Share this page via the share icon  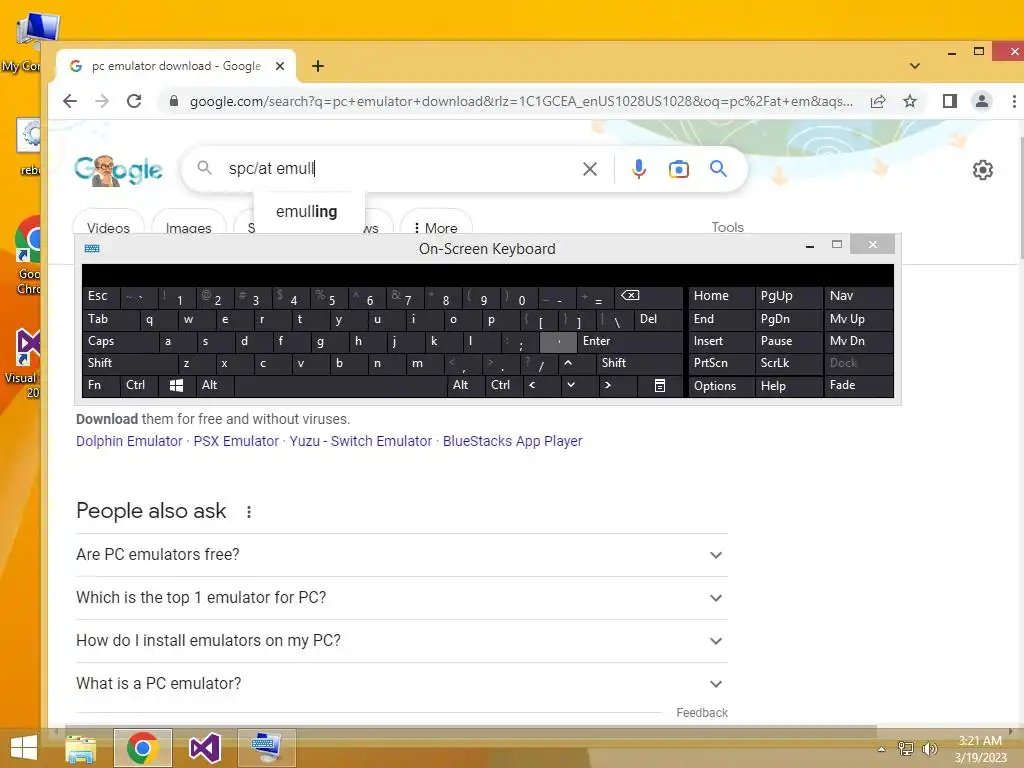tap(878, 101)
